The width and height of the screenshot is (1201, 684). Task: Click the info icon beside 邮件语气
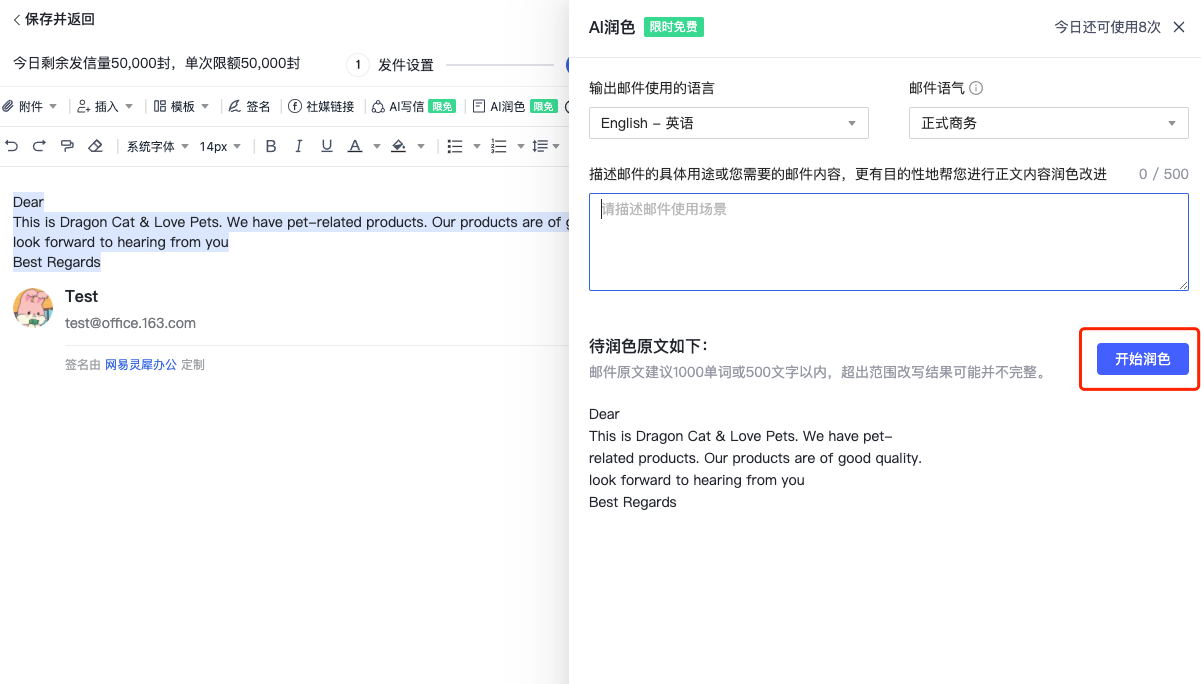[976, 88]
